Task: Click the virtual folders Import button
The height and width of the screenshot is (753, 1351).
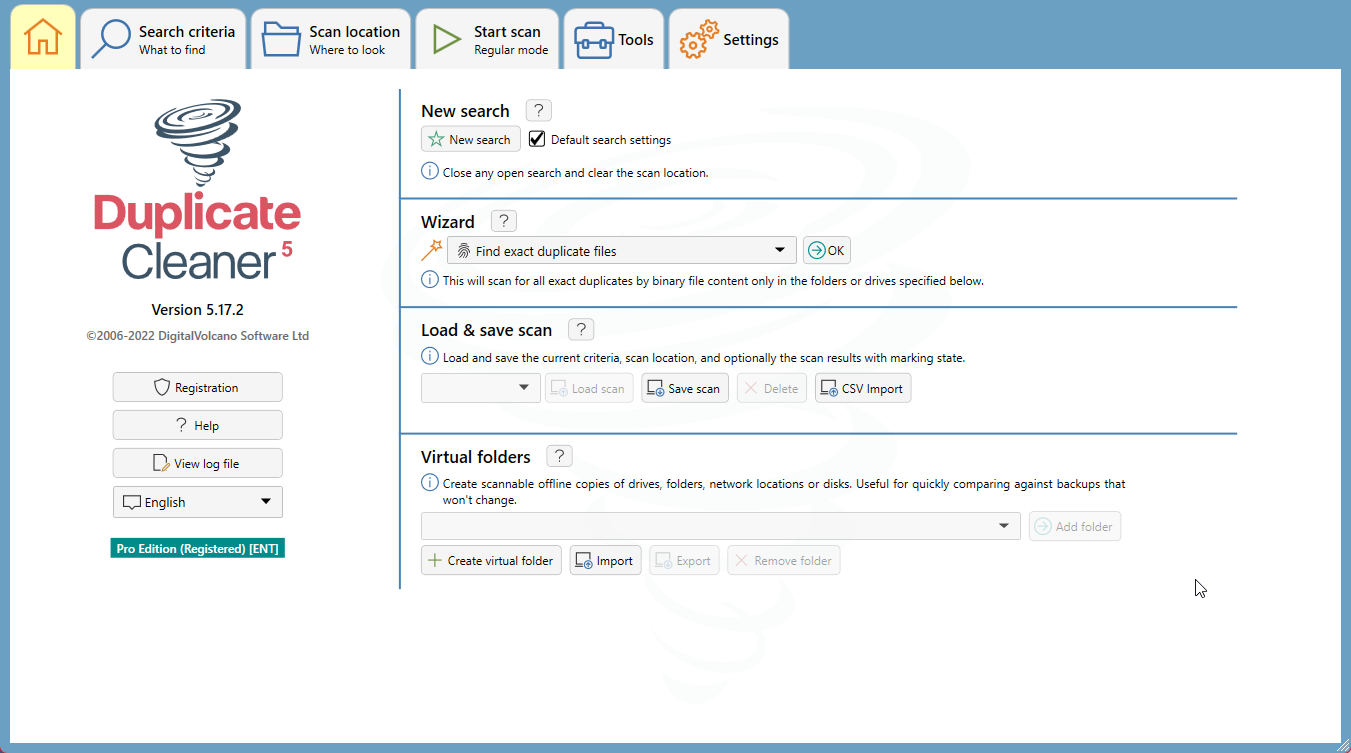Action: coord(605,560)
